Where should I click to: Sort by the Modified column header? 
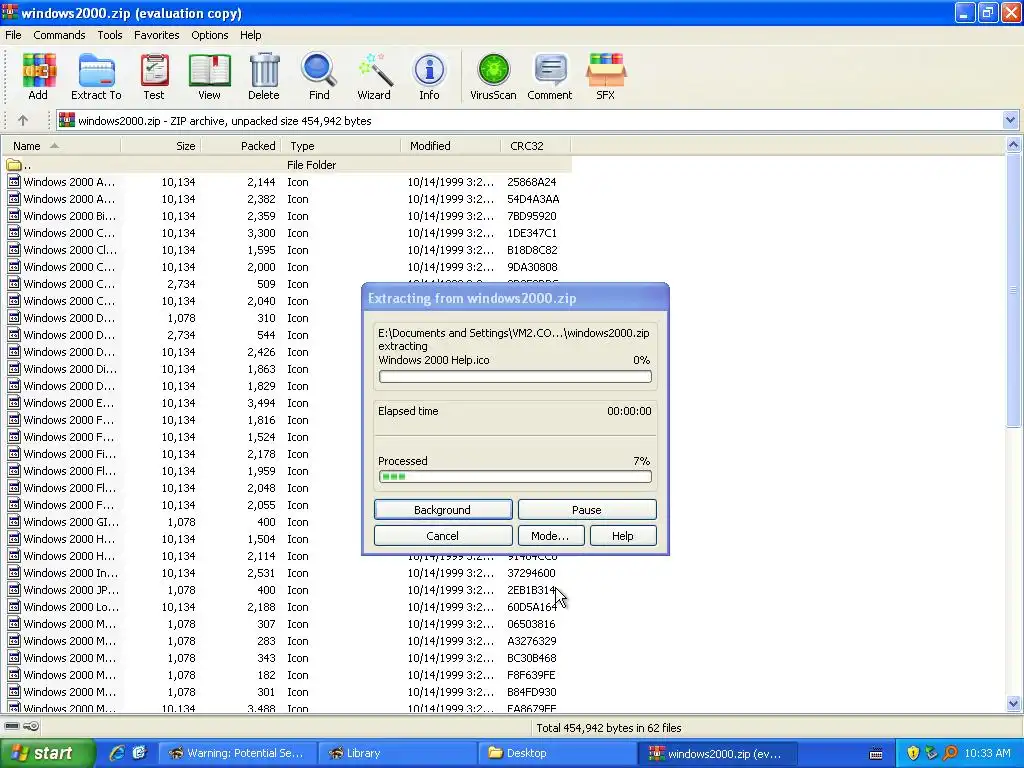click(451, 146)
